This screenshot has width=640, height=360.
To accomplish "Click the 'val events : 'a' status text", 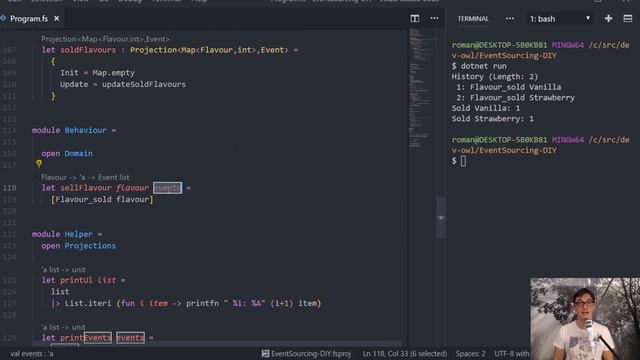I will [32, 353].
